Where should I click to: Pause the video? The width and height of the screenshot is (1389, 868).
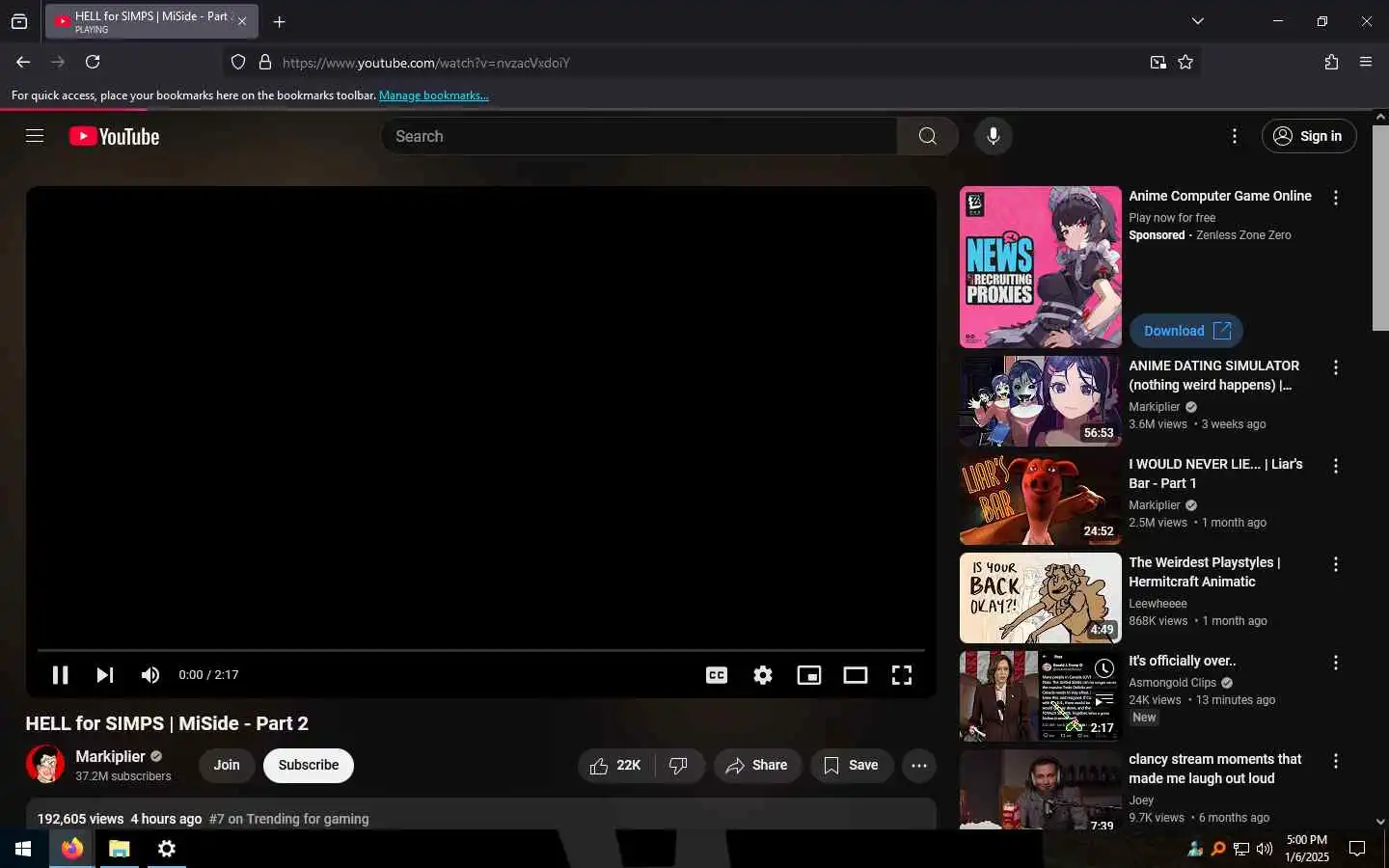pos(60,675)
